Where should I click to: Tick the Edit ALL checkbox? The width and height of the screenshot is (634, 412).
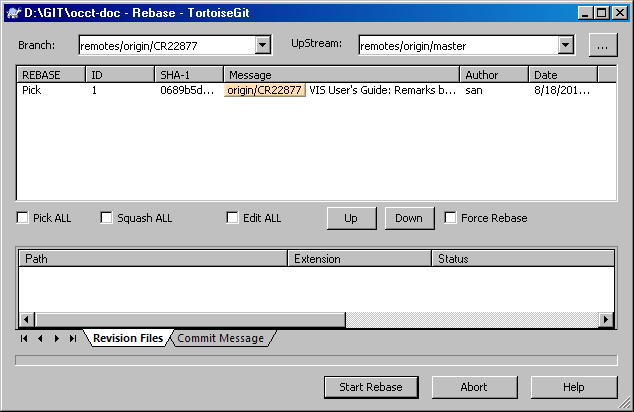coord(232,218)
